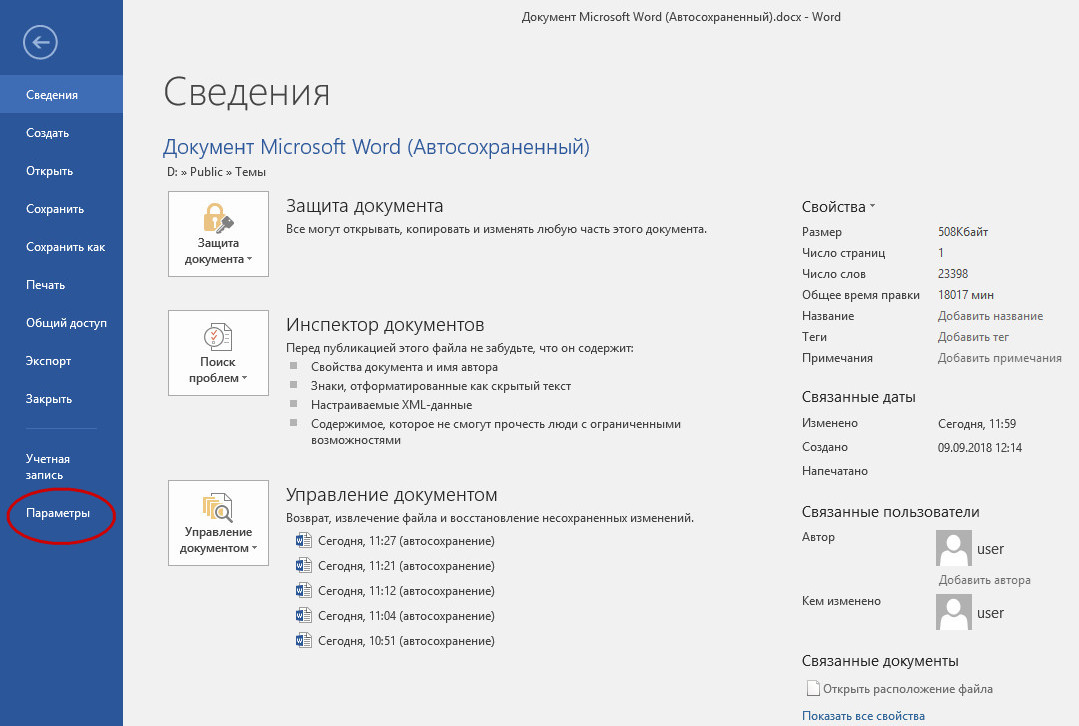This screenshot has height=726, width=1079.
Task: Click Word file icon beside 11:21 autosave
Action: click(303, 566)
